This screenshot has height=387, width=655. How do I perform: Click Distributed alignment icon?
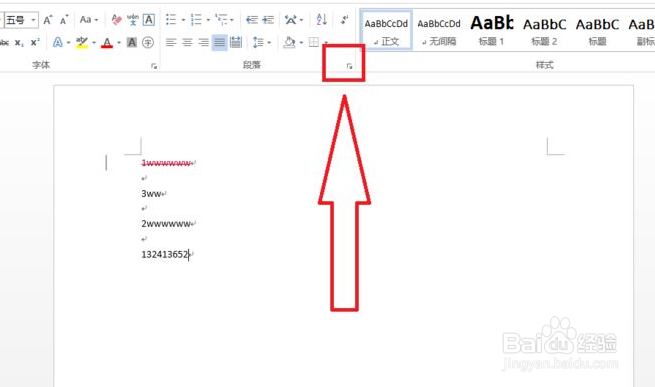pyautogui.click(x=236, y=42)
